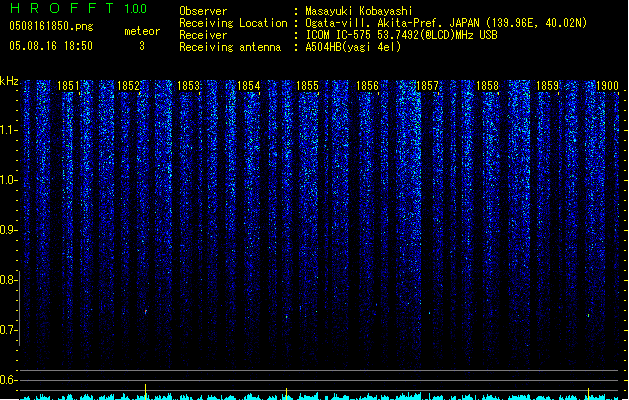Image resolution: width=629 pixels, height=400 pixels.
Task: Click the 1859 time marker
Action: 547,86
